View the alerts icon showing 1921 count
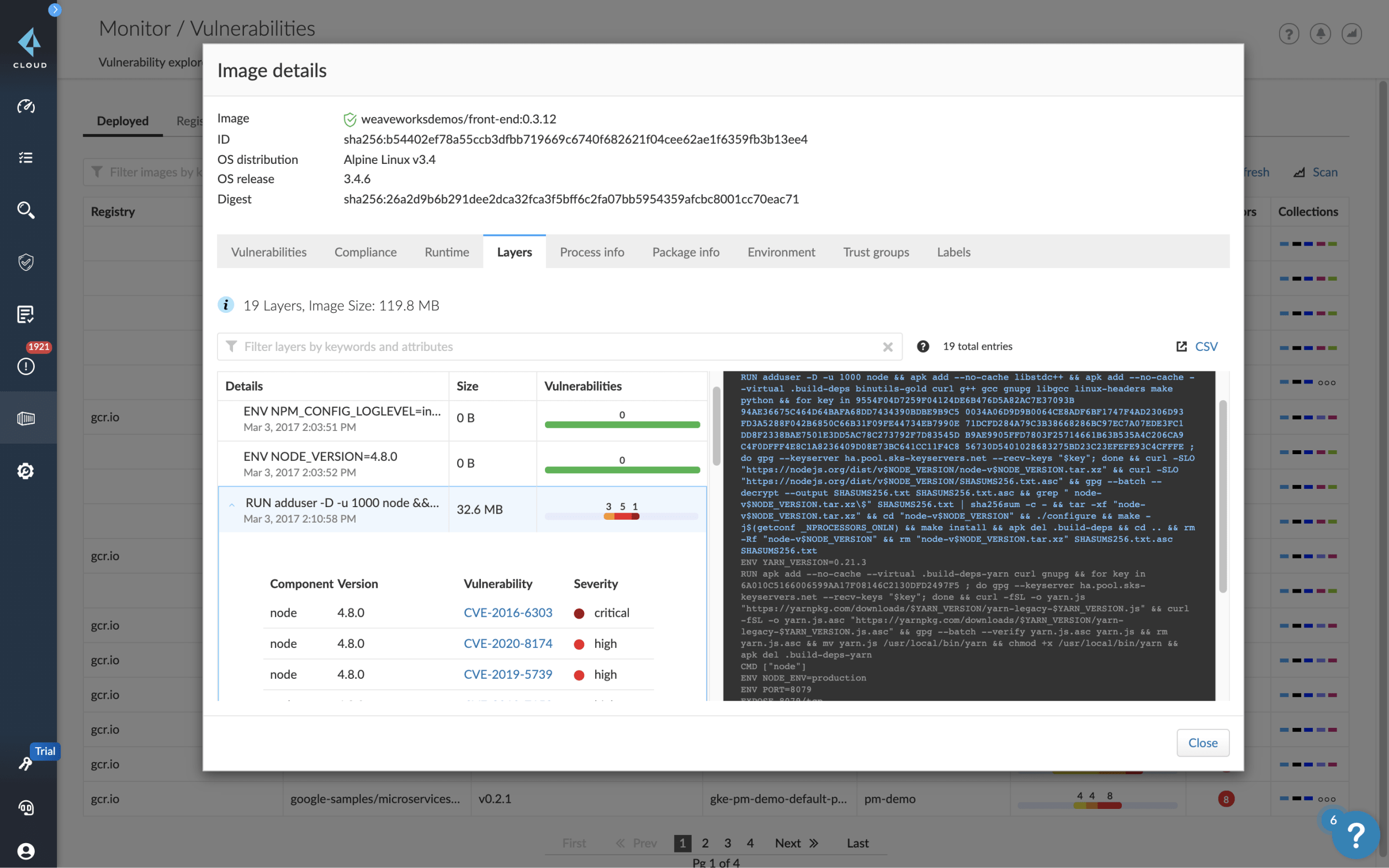 [x=26, y=366]
